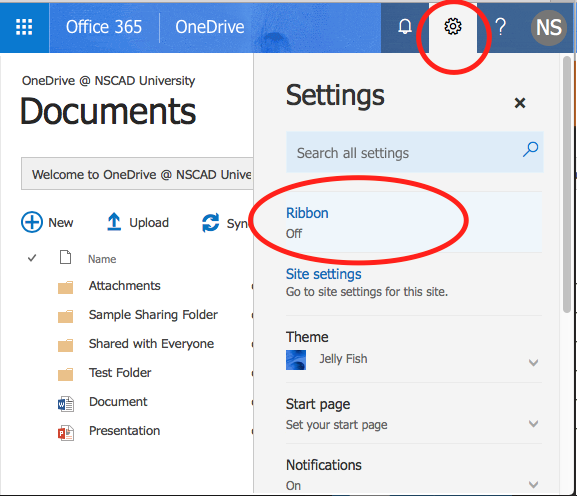Click the Sample Sharing Folder icon

point(66,316)
